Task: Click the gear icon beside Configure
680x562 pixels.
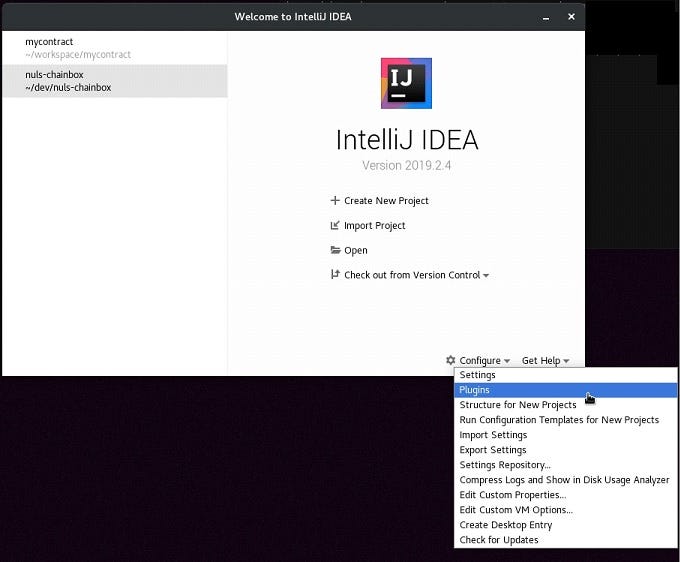Action: coord(451,360)
